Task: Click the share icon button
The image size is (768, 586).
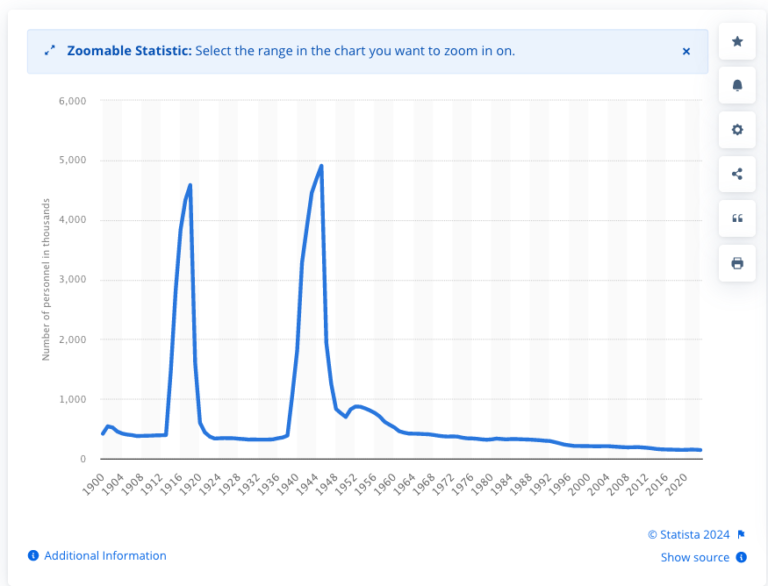Action: click(737, 174)
